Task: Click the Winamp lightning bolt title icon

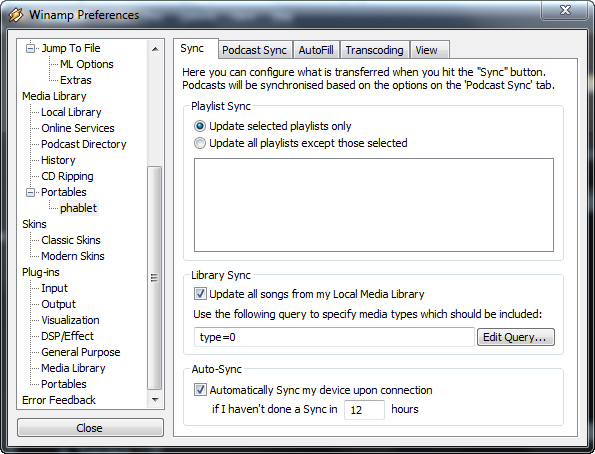Action: coord(16,15)
